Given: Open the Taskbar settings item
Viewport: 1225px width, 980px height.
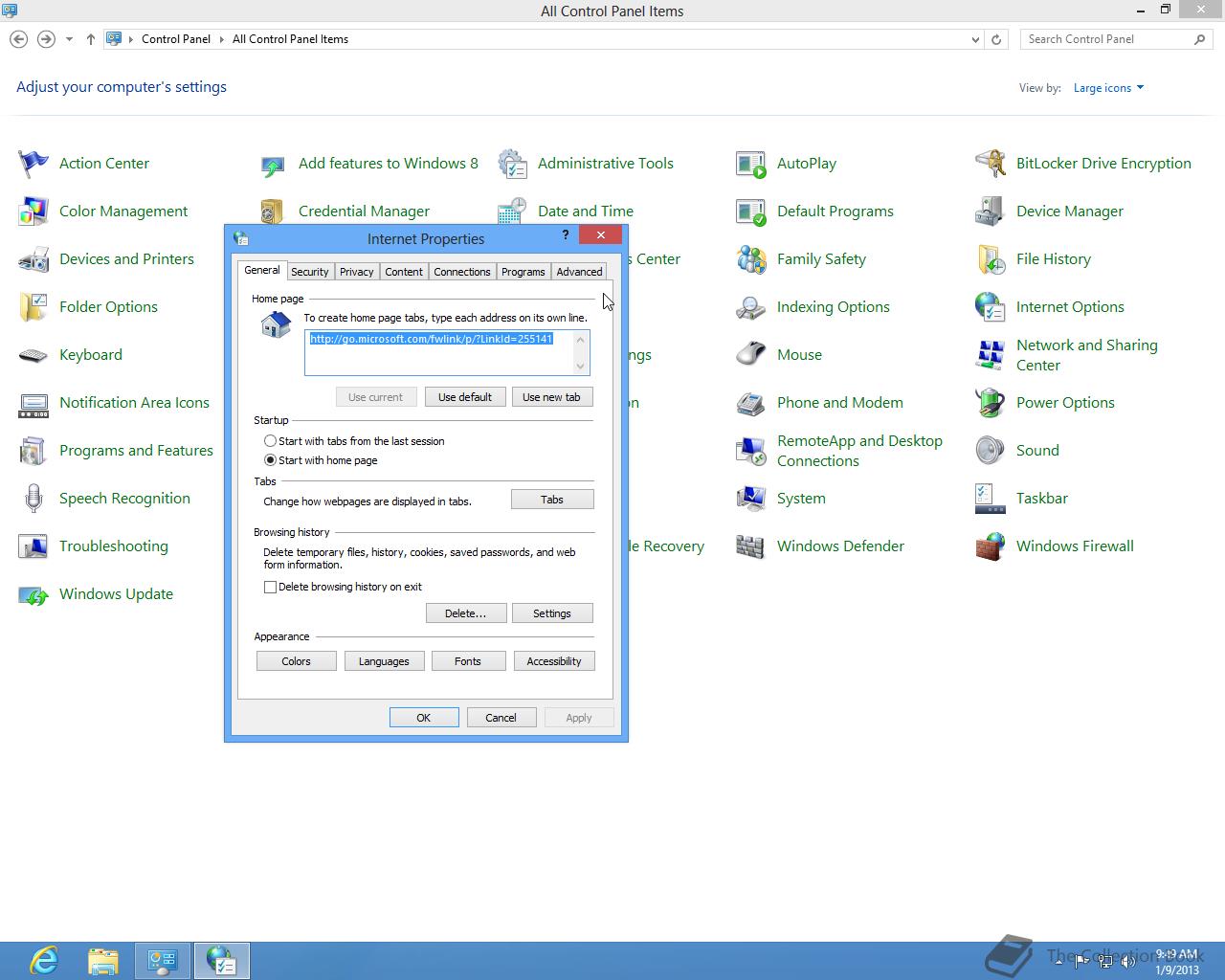Looking at the screenshot, I should click(1042, 499).
